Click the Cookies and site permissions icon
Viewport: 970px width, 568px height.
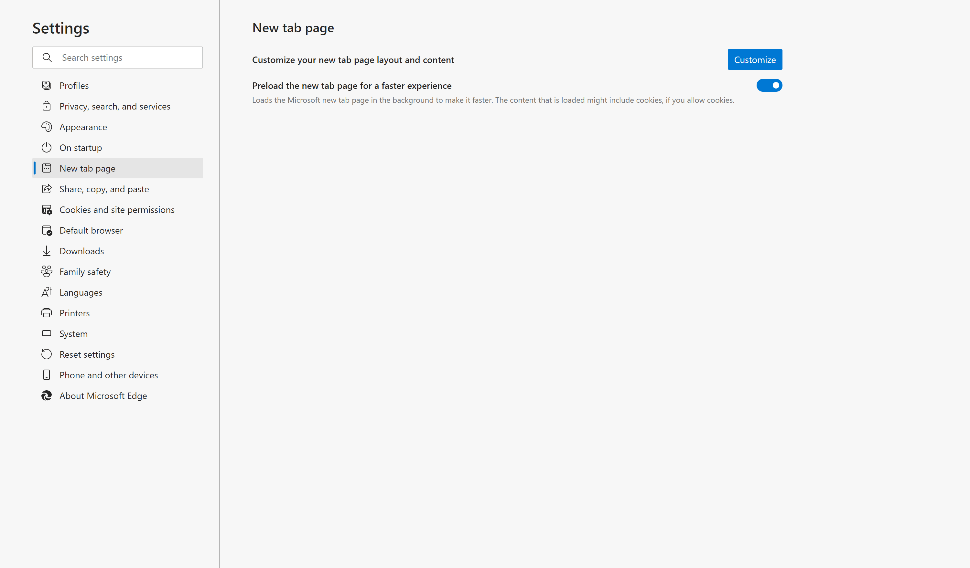pos(46,210)
